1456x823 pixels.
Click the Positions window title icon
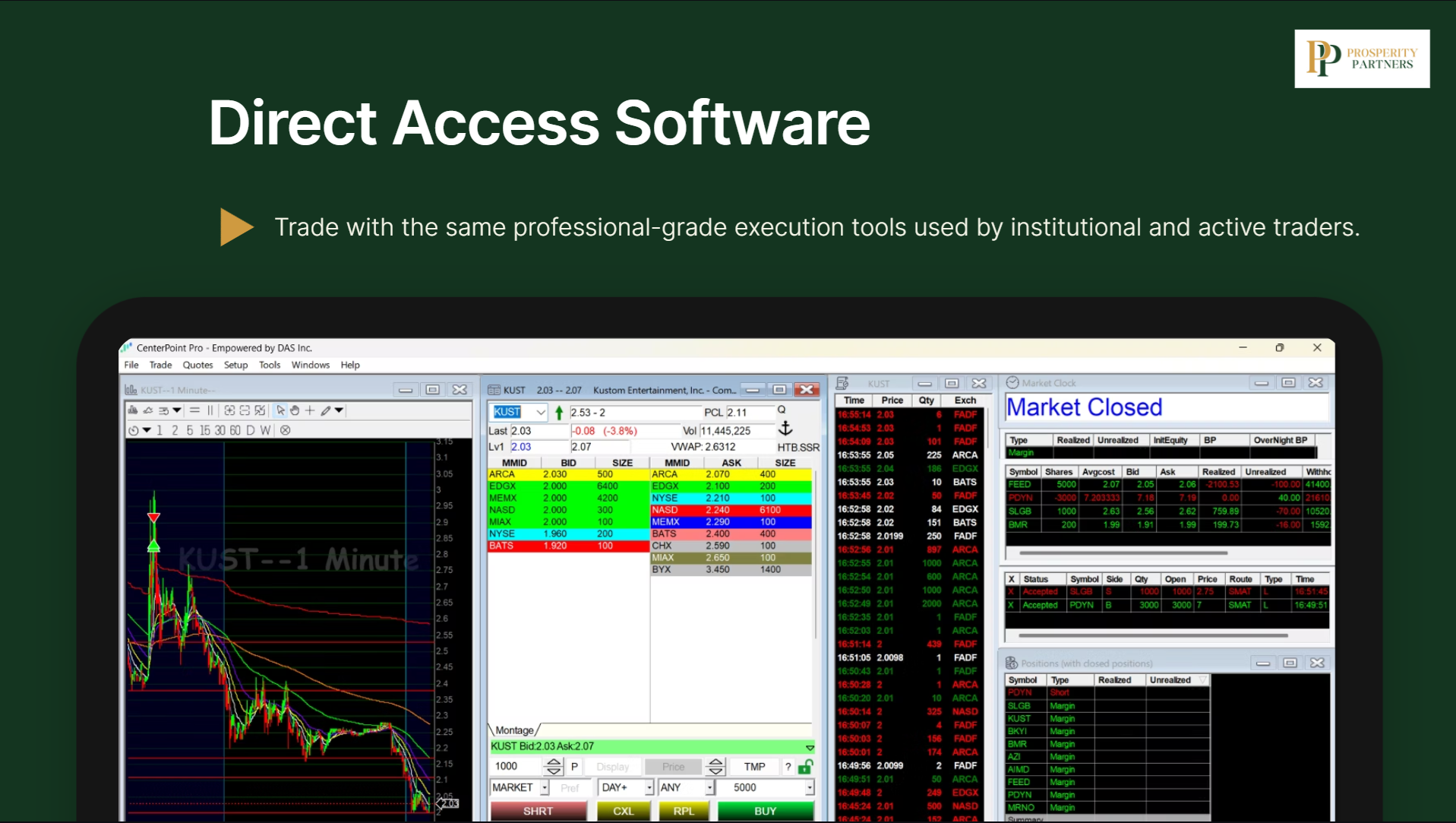coord(1012,663)
